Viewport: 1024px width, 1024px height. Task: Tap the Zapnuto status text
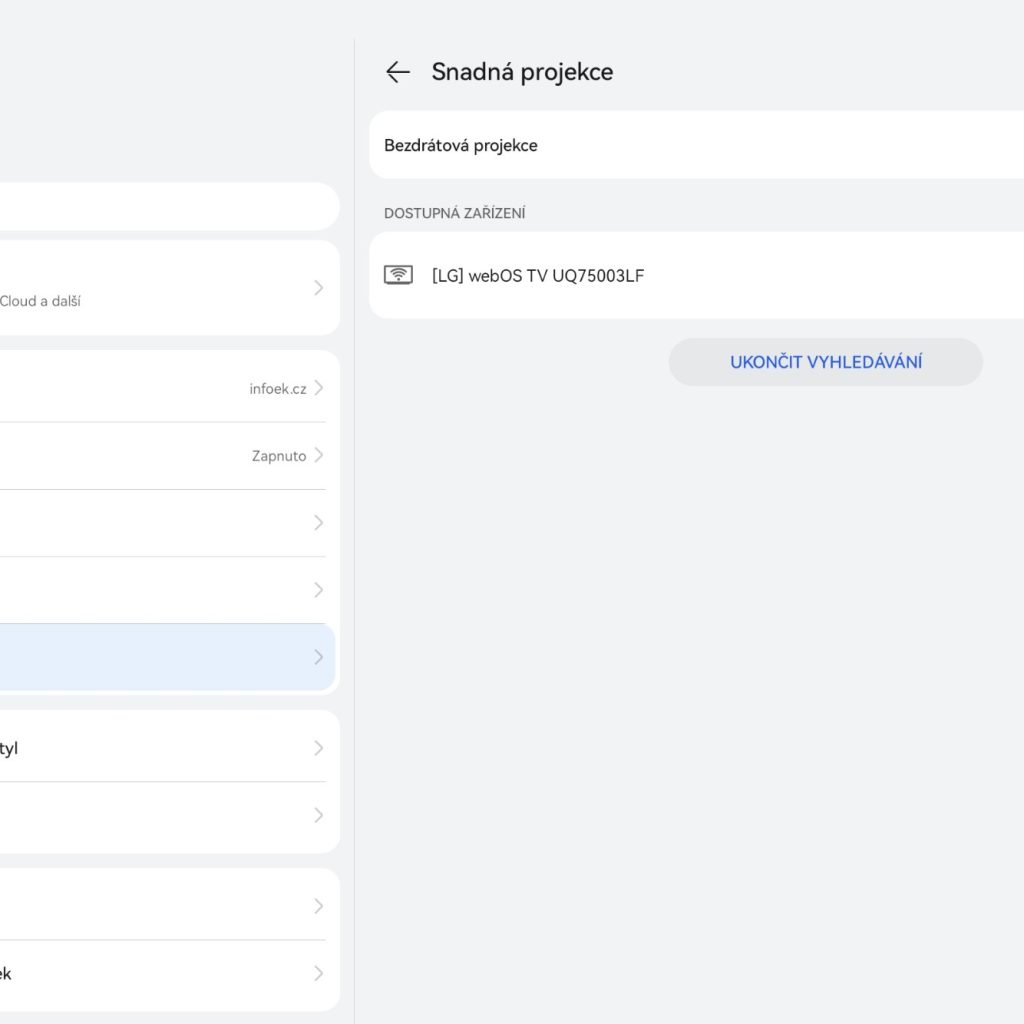coord(279,456)
